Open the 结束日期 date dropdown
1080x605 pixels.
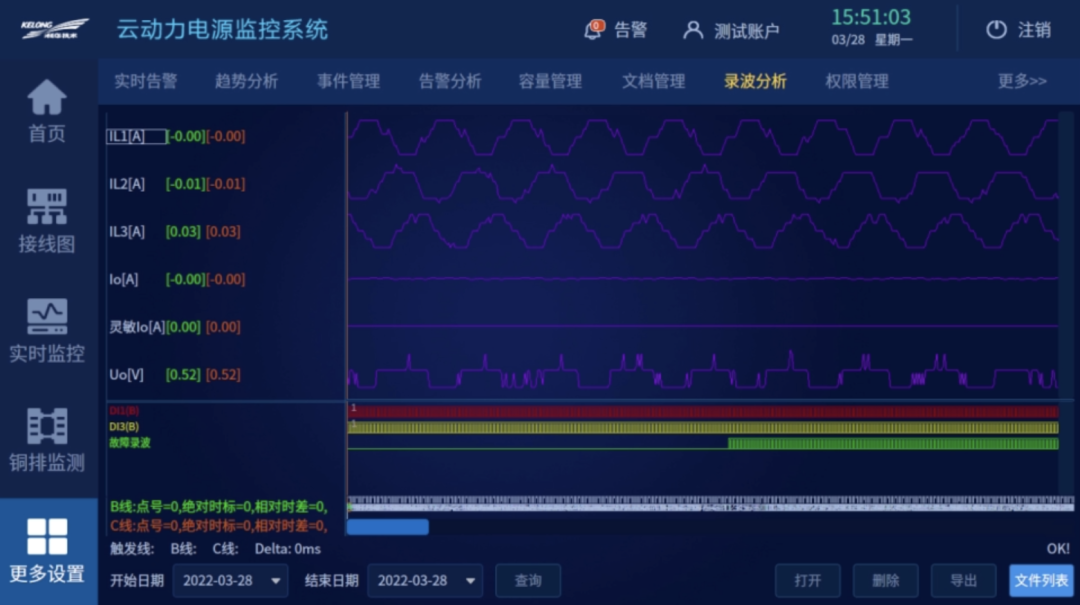click(x=426, y=581)
